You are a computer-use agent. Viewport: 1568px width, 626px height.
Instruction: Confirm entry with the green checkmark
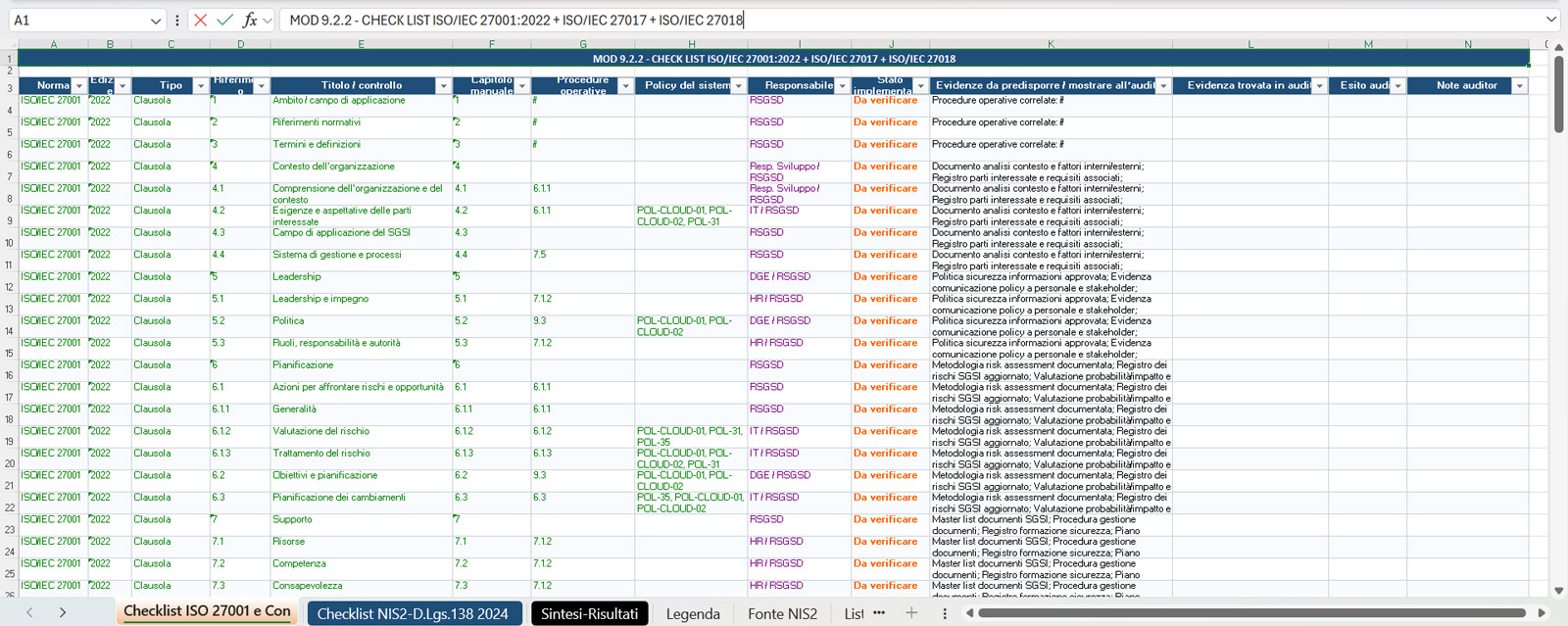tap(225, 20)
